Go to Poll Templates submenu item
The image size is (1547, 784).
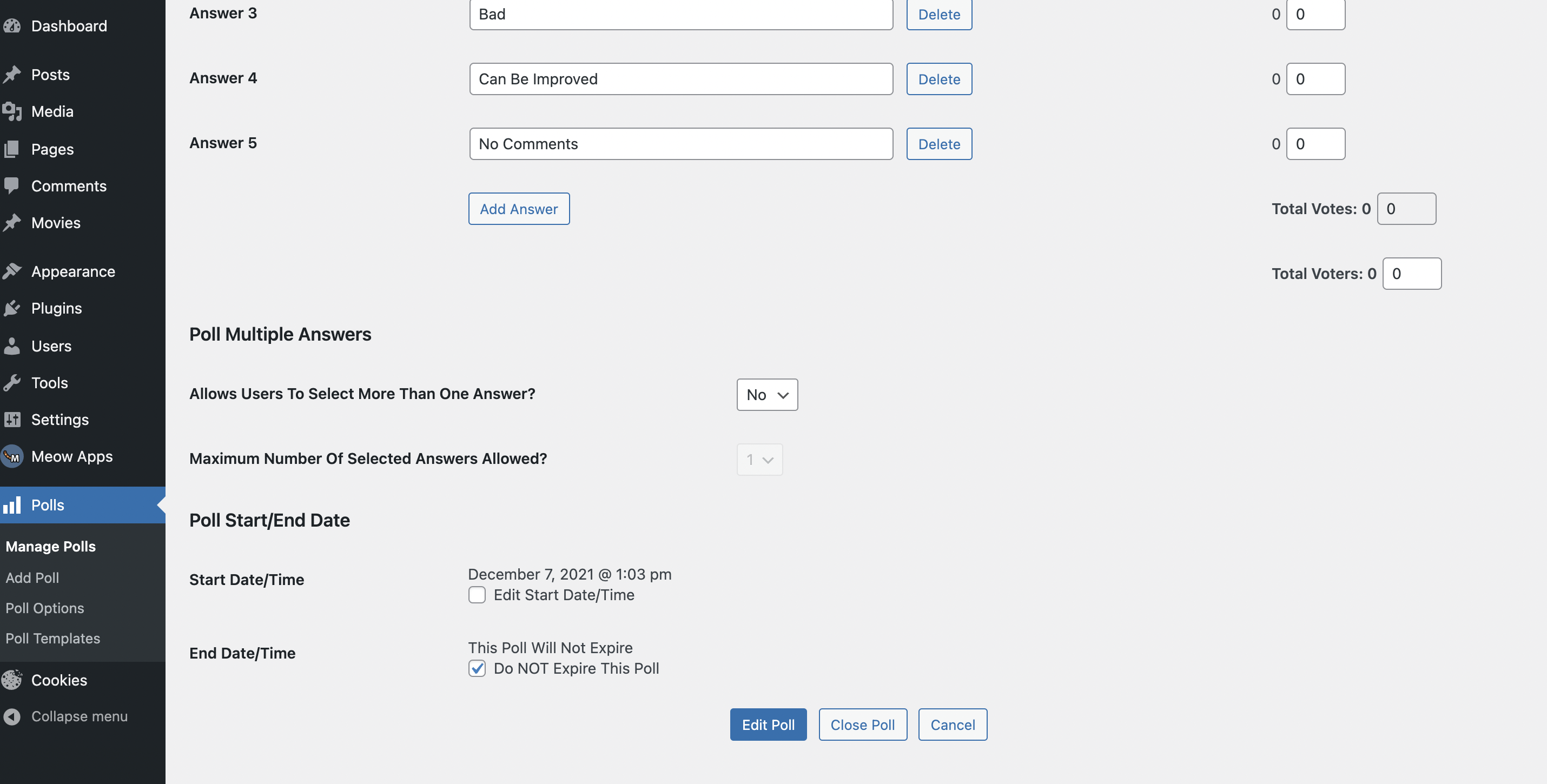(53, 639)
